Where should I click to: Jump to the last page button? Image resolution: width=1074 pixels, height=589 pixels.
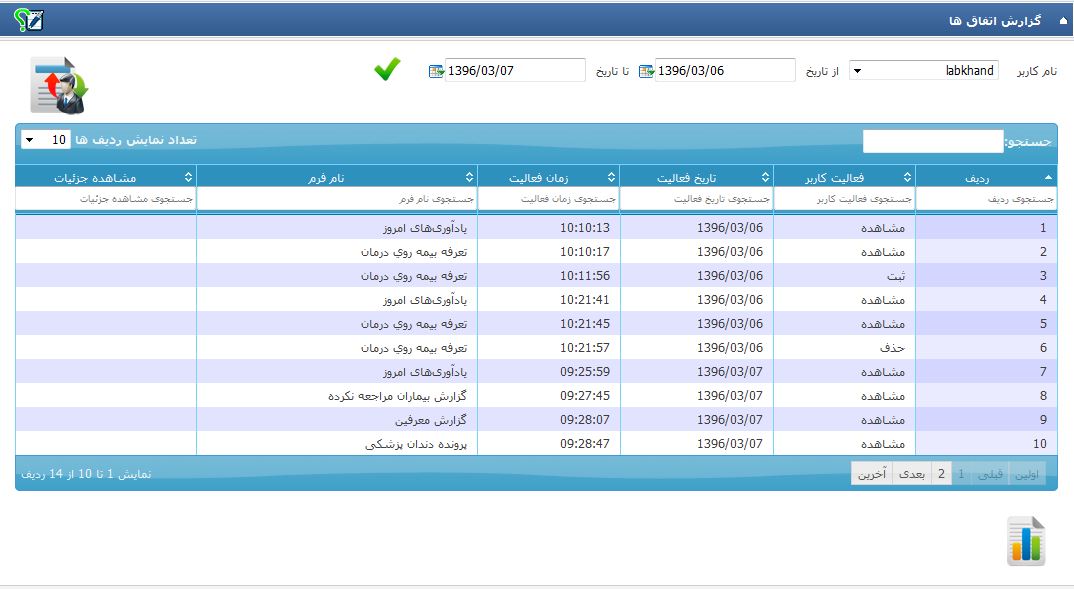pyautogui.click(x=871, y=474)
